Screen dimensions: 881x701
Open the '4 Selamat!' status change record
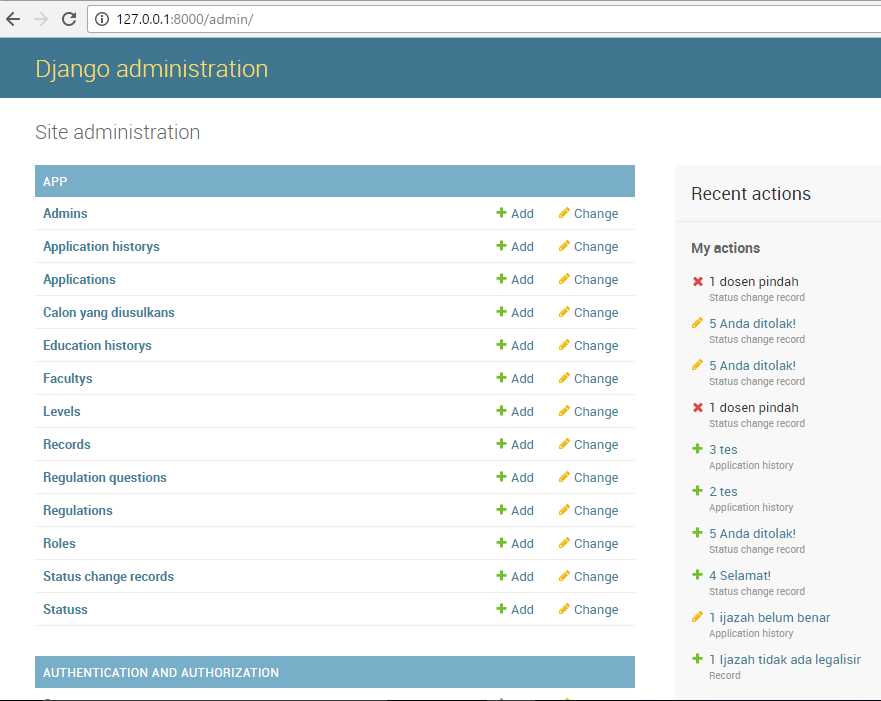(x=741, y=575)
